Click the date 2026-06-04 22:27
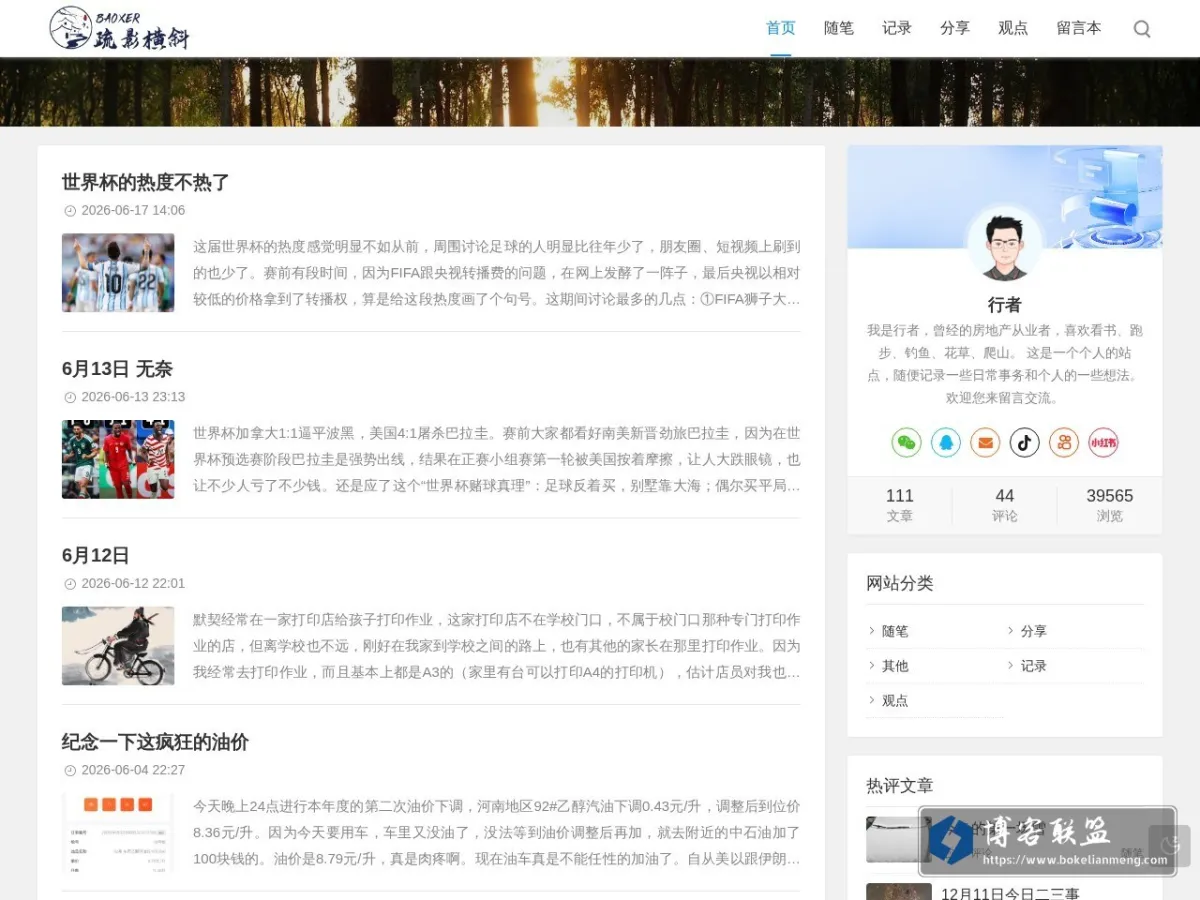The height and width of the screenshot is (900, 1200). pyautogui.click(x=133, y=770)
